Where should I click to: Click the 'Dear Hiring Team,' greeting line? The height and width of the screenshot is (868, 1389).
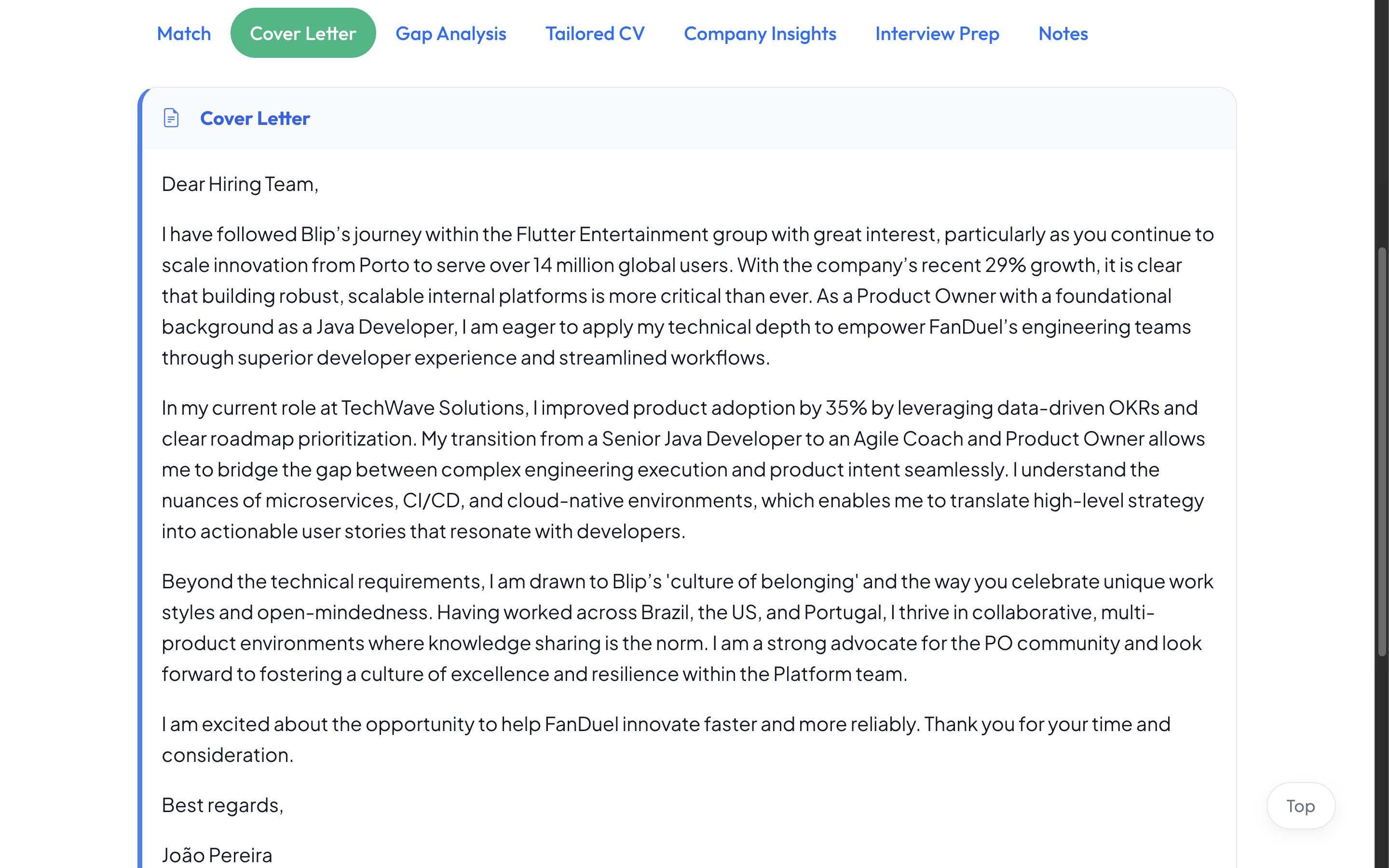click(240, 184)
